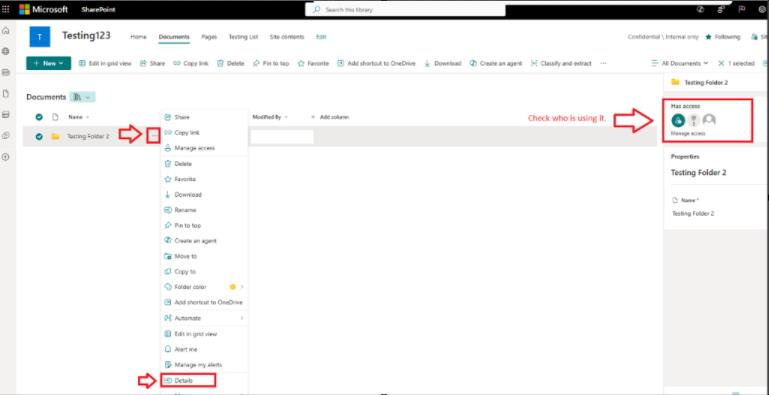
Task: Click Add column header button
Action: tap(330, 117)
